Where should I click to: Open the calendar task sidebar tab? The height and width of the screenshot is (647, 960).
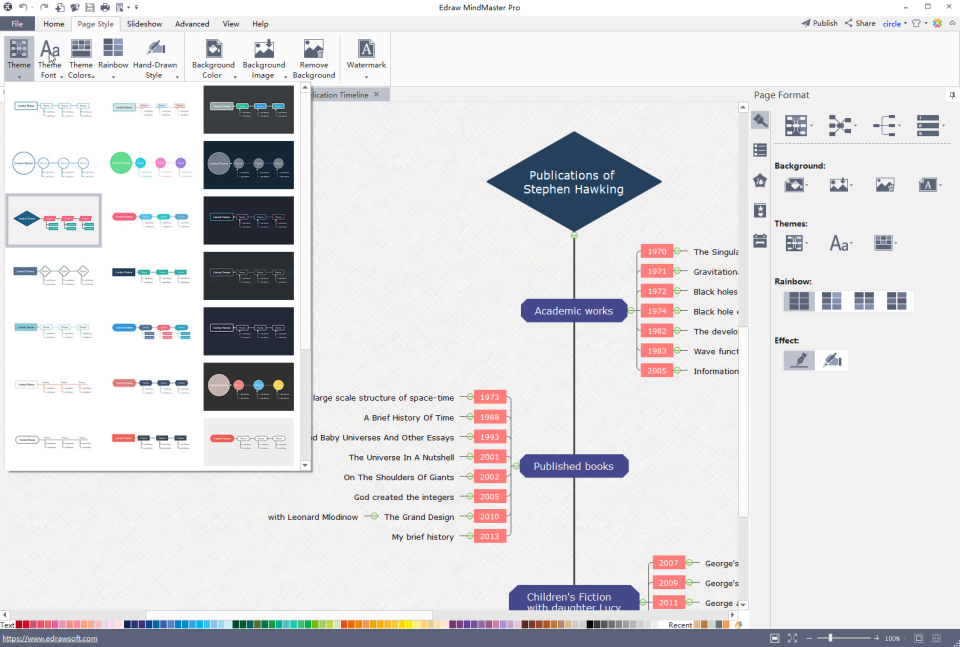(x=760, y=241)
